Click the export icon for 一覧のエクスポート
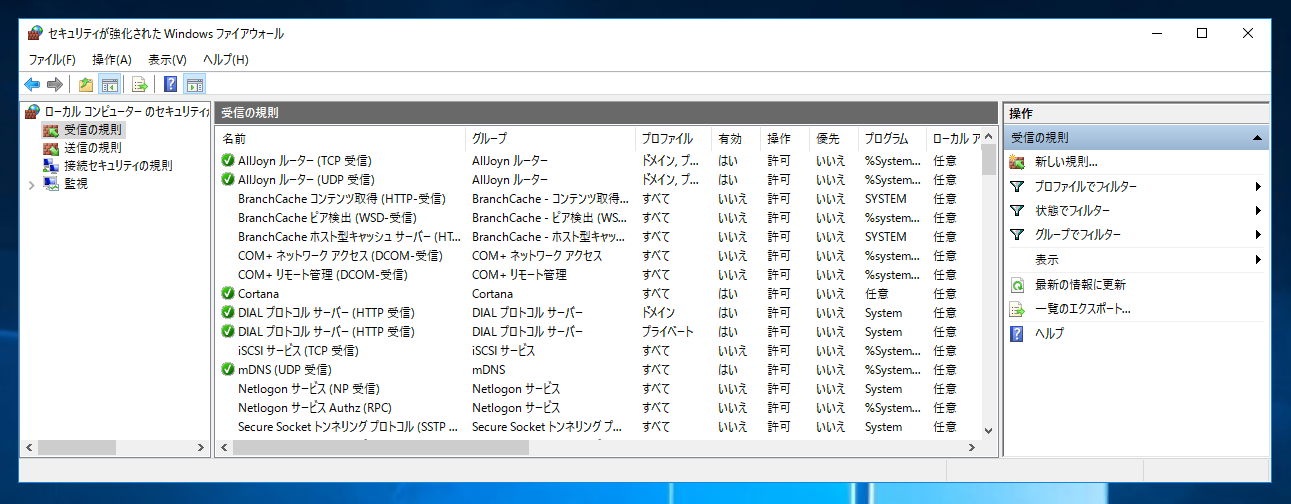The image size is (1291, 504). point(1018,310)
